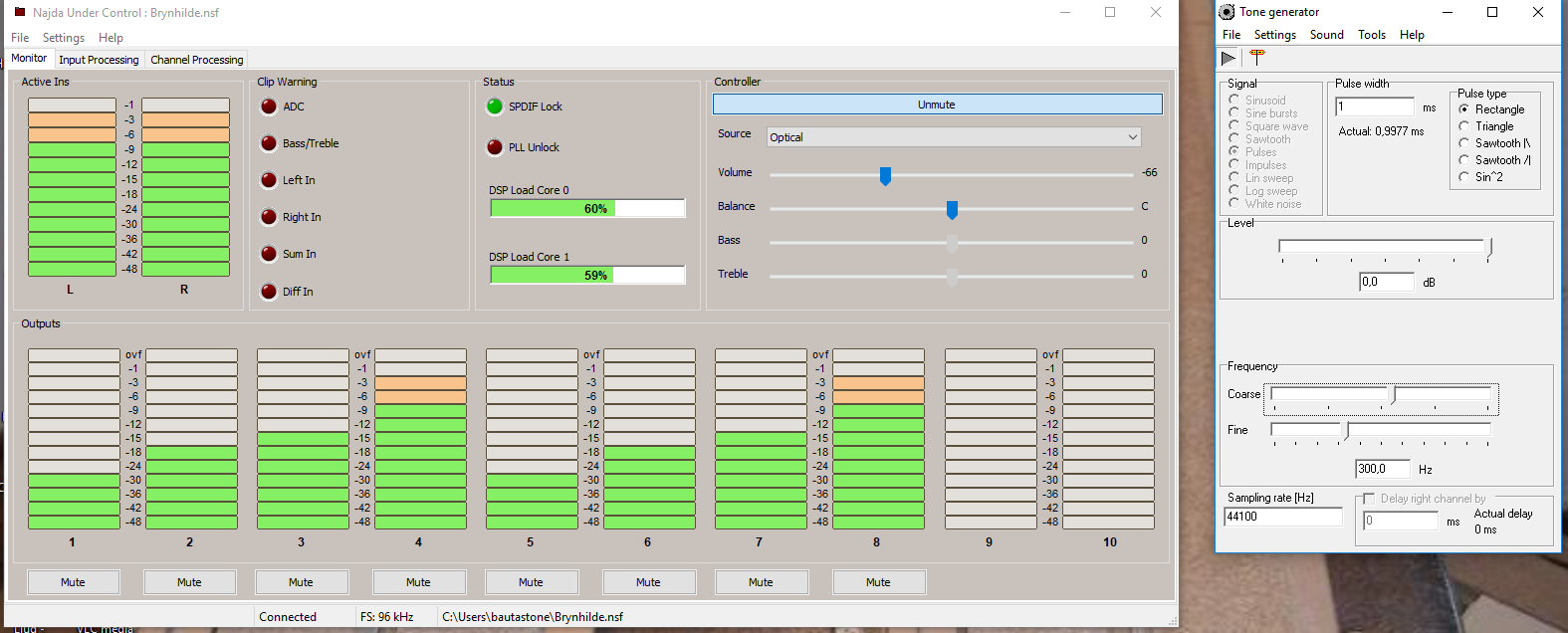Mute output channel 1

(x=73, y=582)
